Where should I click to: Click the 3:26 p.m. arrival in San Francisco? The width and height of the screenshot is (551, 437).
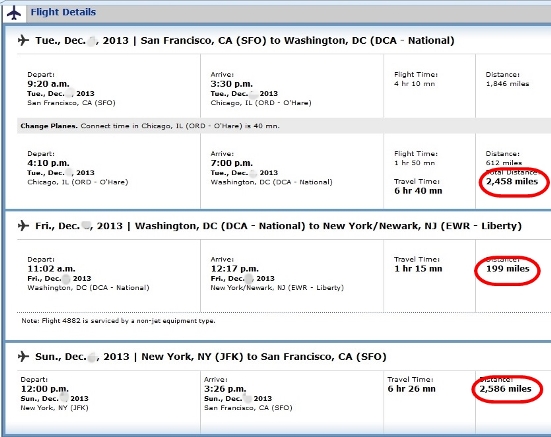(x=225, y=389)
